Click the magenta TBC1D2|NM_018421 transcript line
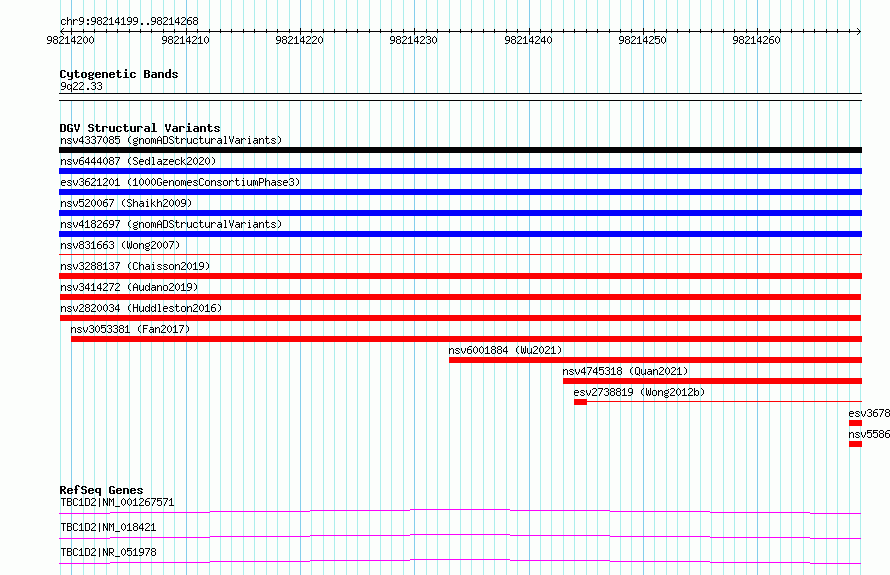Image resolution: width=890 pixels, height=575 pixels. tap(460, 536)
